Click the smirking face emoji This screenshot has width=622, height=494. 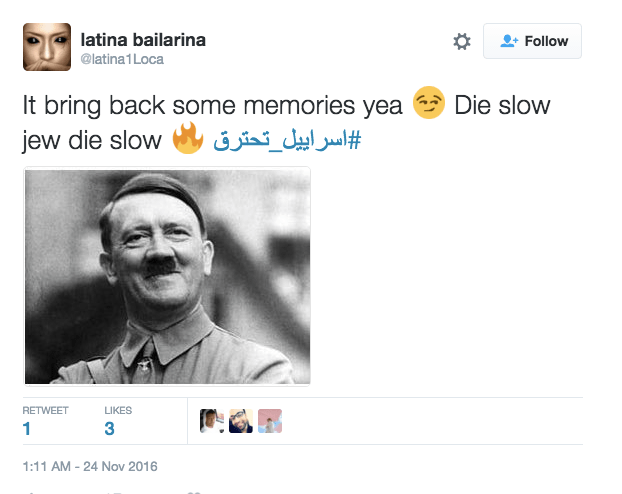[429, 107]
